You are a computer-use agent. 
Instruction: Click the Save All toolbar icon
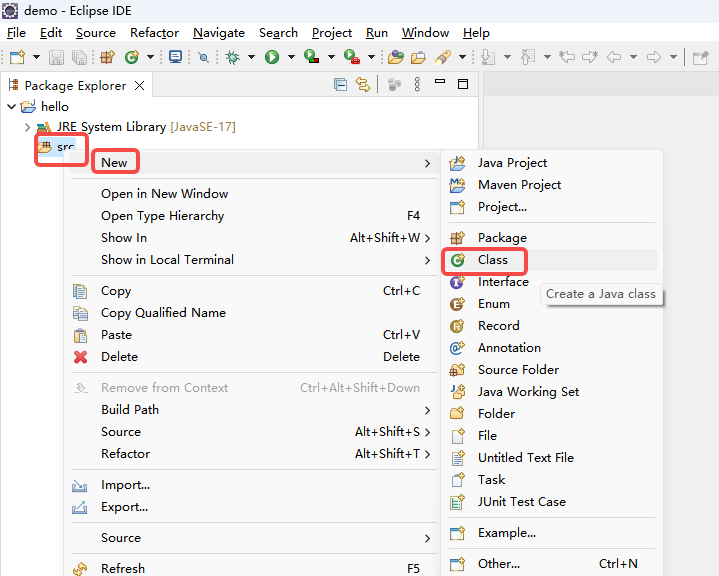click(80, 57)
